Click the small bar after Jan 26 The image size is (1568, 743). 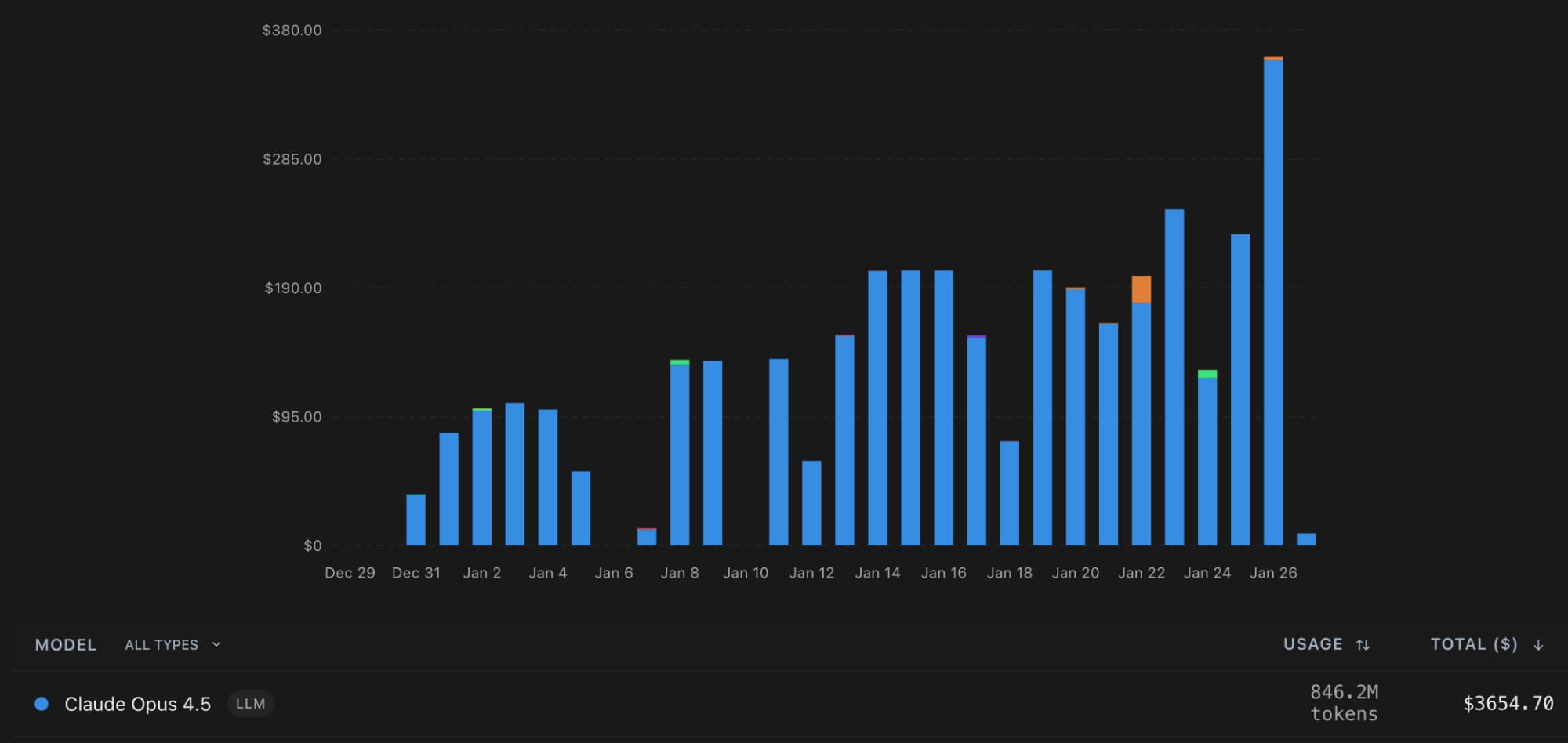pyautogui.click(x=1306, y=539)
